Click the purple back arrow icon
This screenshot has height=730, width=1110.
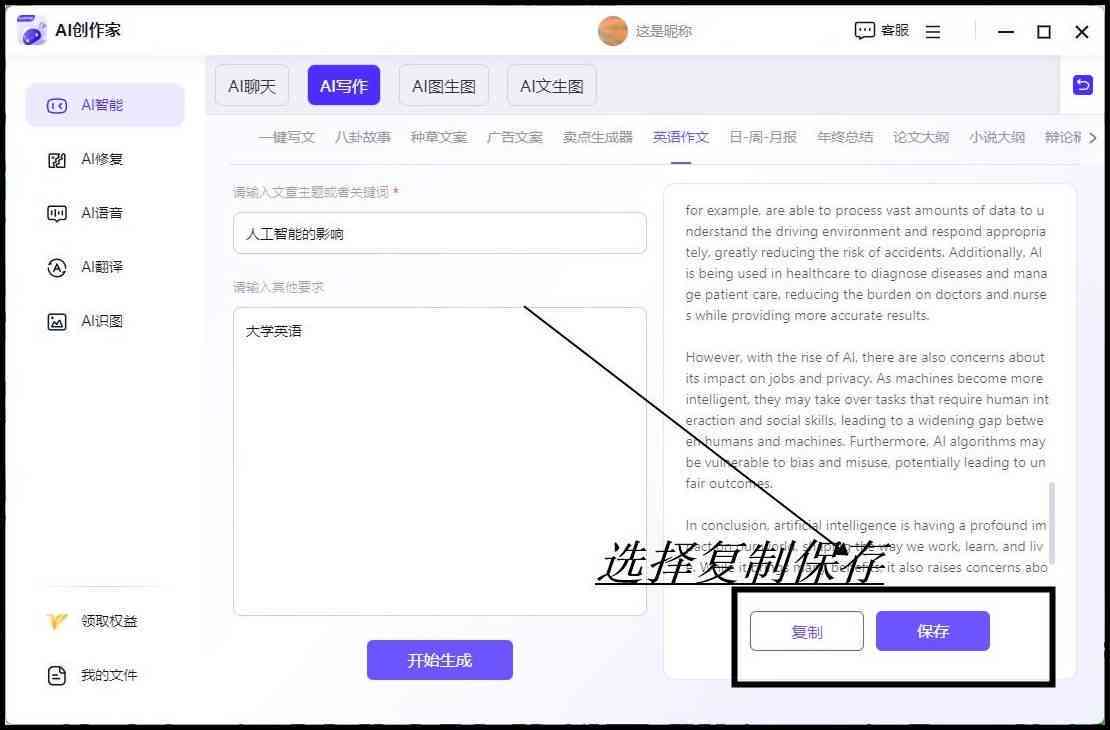click(1082, 85)
